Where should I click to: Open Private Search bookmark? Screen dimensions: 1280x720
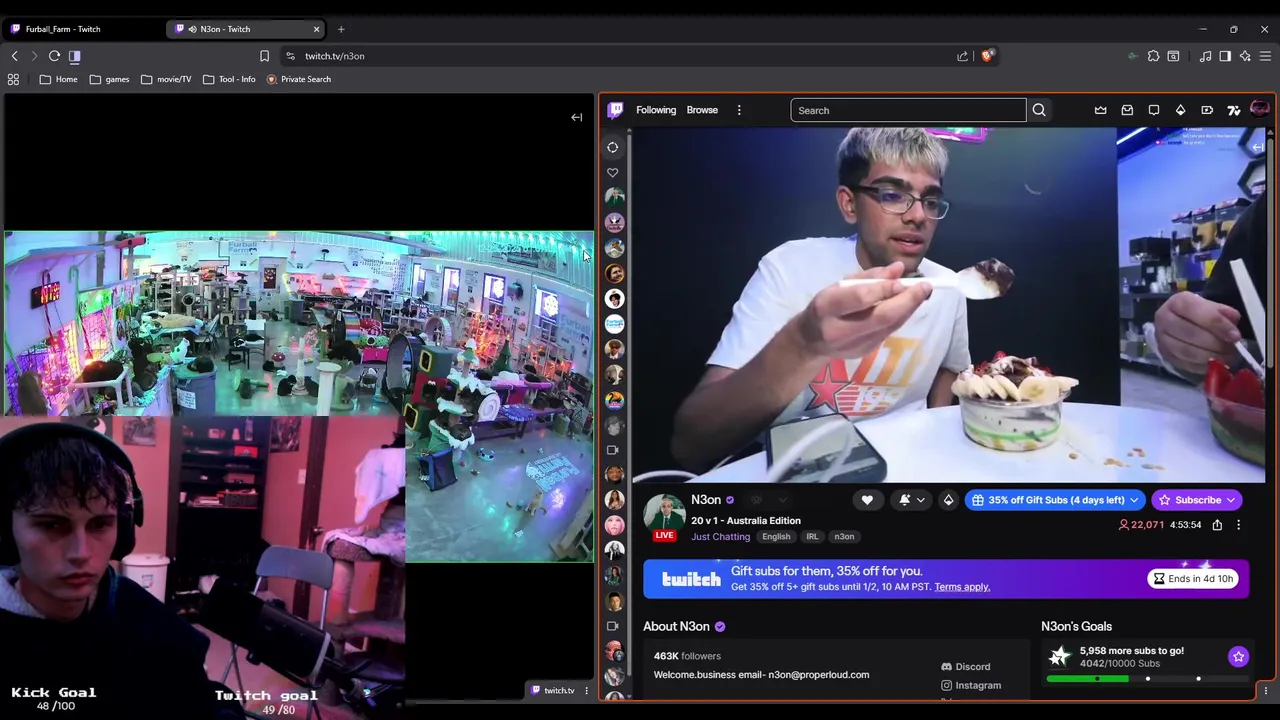pos(299,79)
